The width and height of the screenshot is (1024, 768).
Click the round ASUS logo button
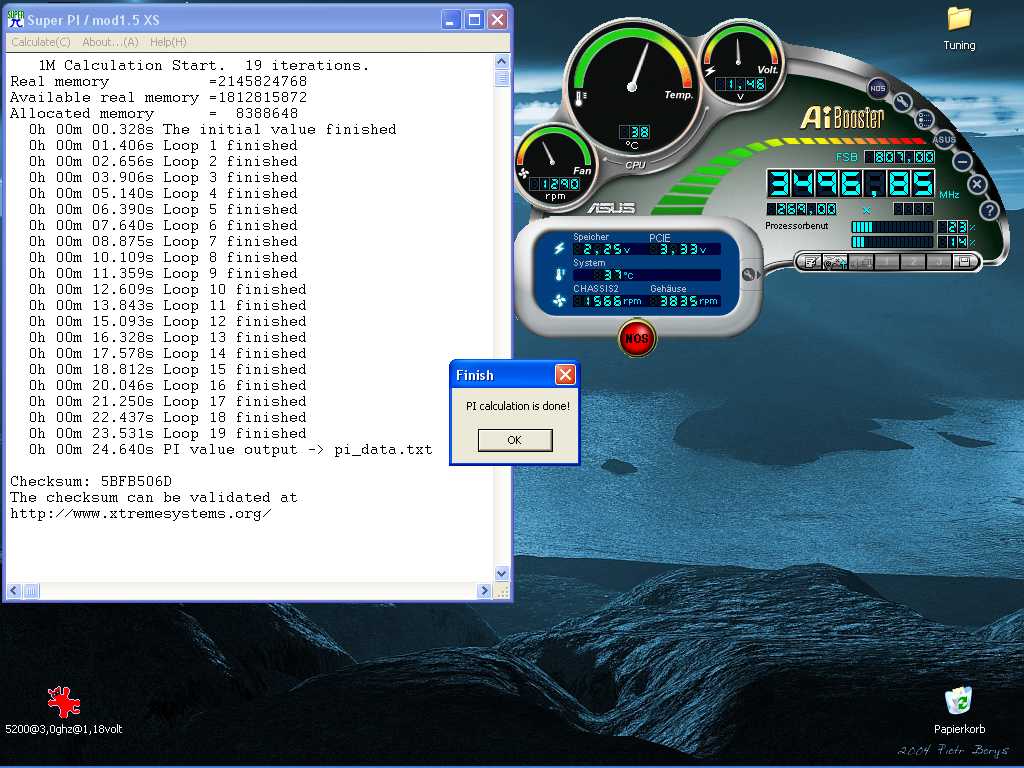pyautogui.click(x=944, y=139)
